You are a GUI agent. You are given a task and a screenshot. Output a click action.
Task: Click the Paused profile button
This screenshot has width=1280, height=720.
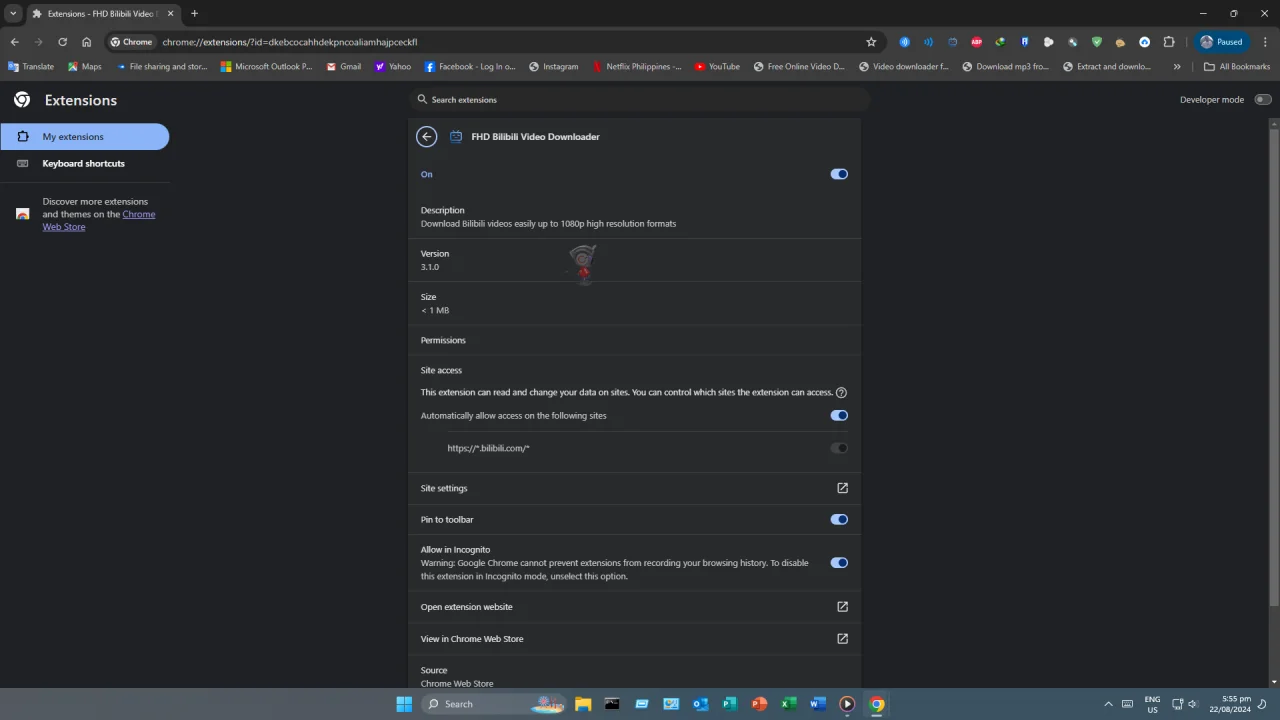point(1221,42)
